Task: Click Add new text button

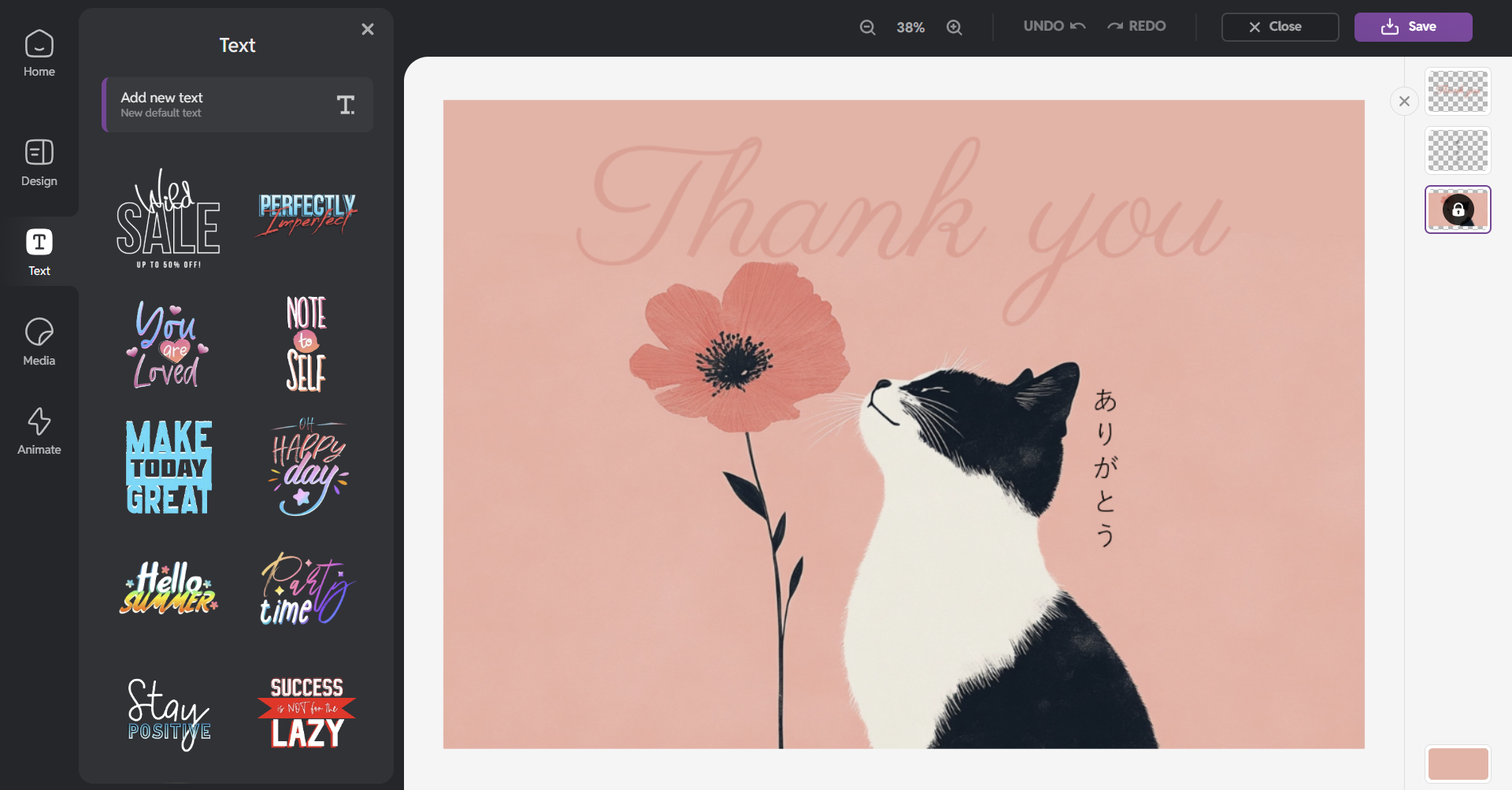Action: tap(237, 105)
